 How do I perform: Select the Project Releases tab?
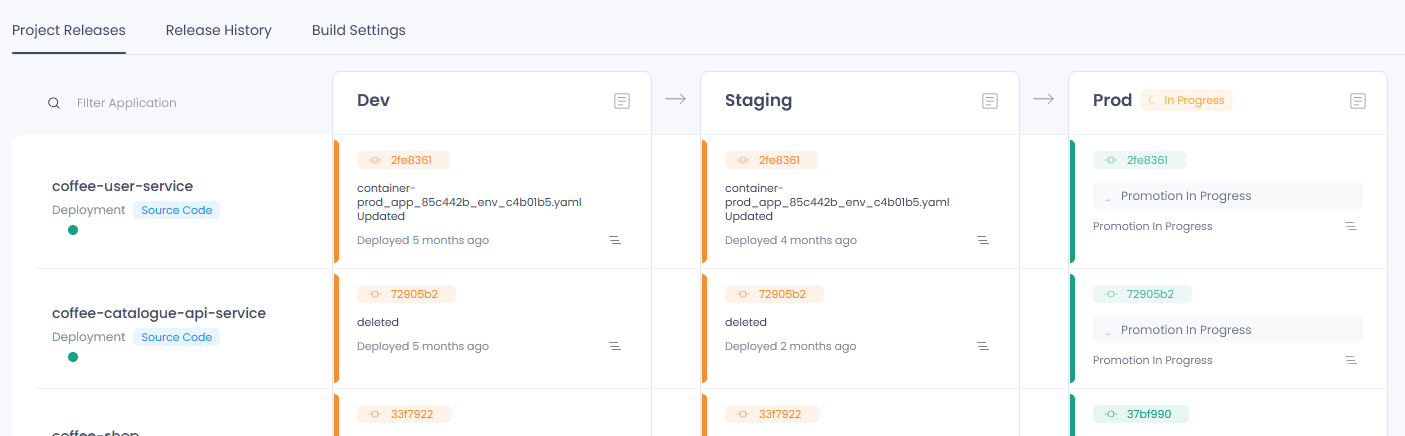click(69, 30)
